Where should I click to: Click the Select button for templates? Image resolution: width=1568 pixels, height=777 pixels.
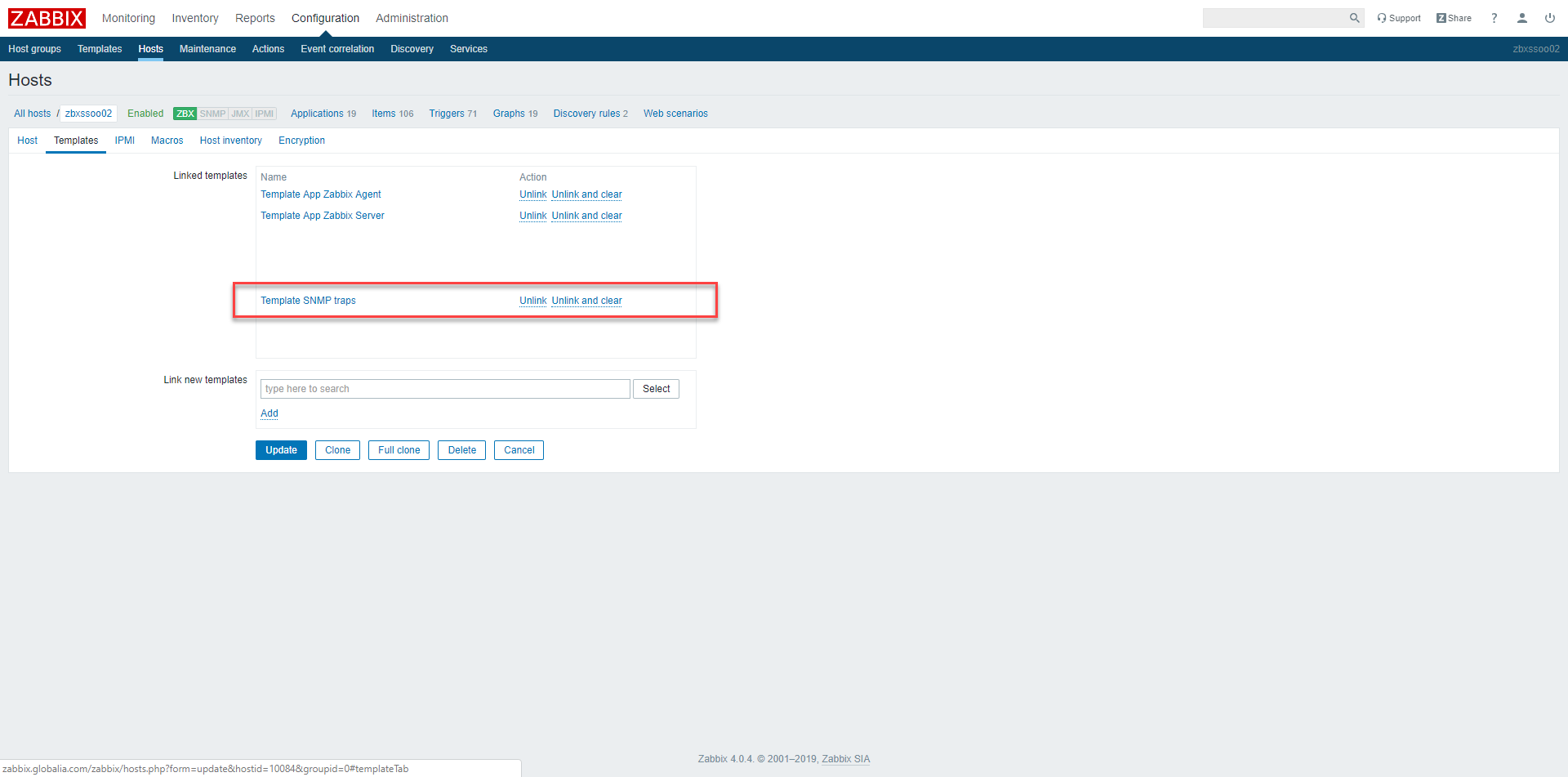[656, 389]
